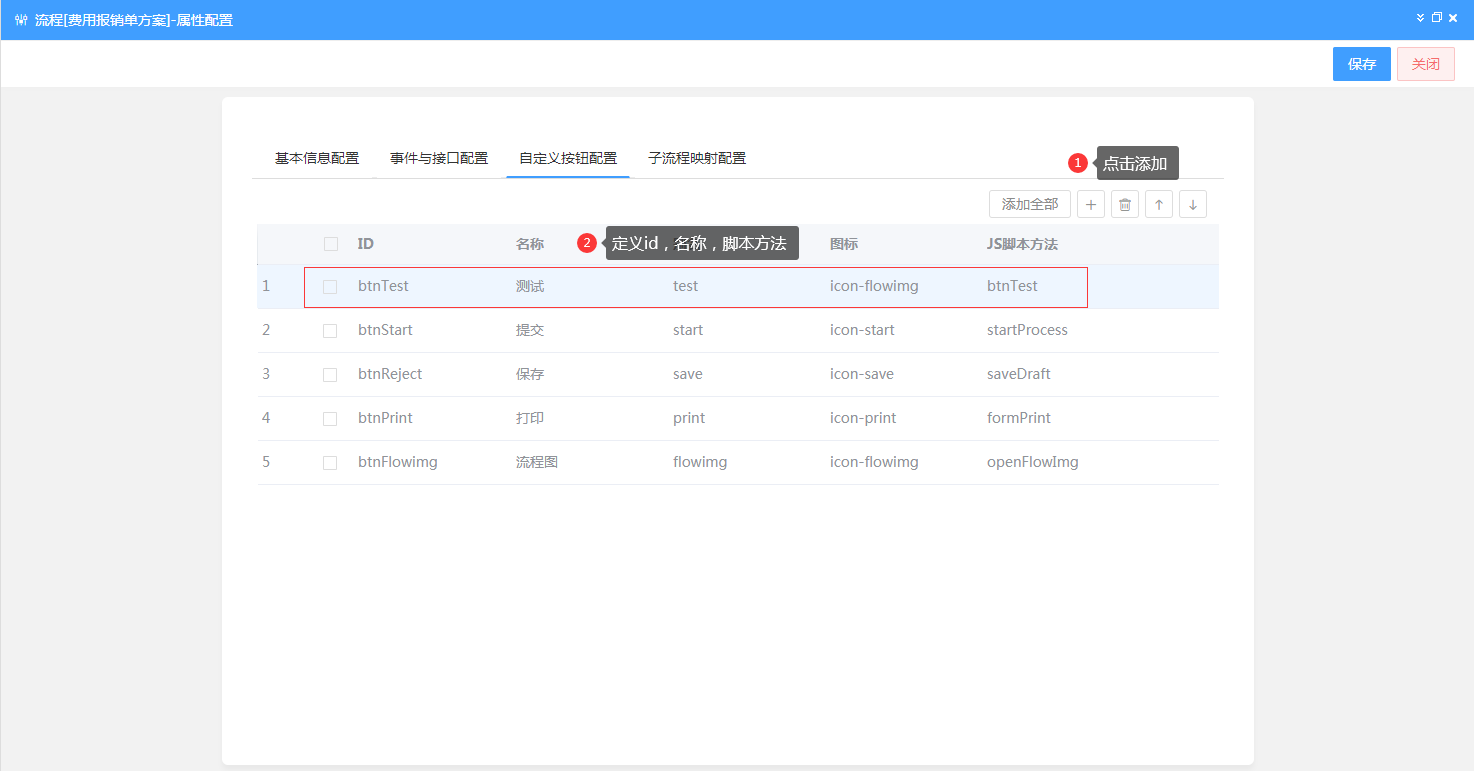Click the ID column header
Screen dimensions: 1474x771
coord(366,244)
